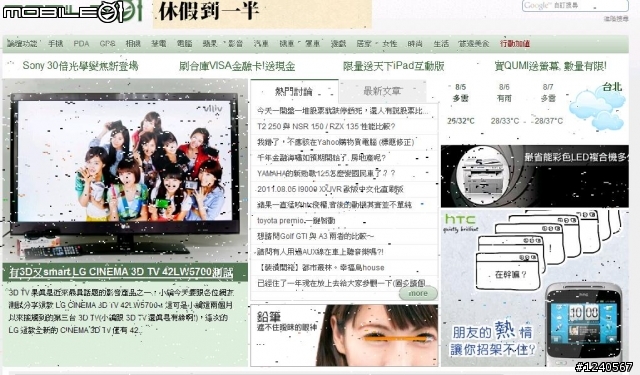The width and height of the screenshot is (640, 375).
Task: Open the 旅遊美食 category
Action: (x=473, y=43)
